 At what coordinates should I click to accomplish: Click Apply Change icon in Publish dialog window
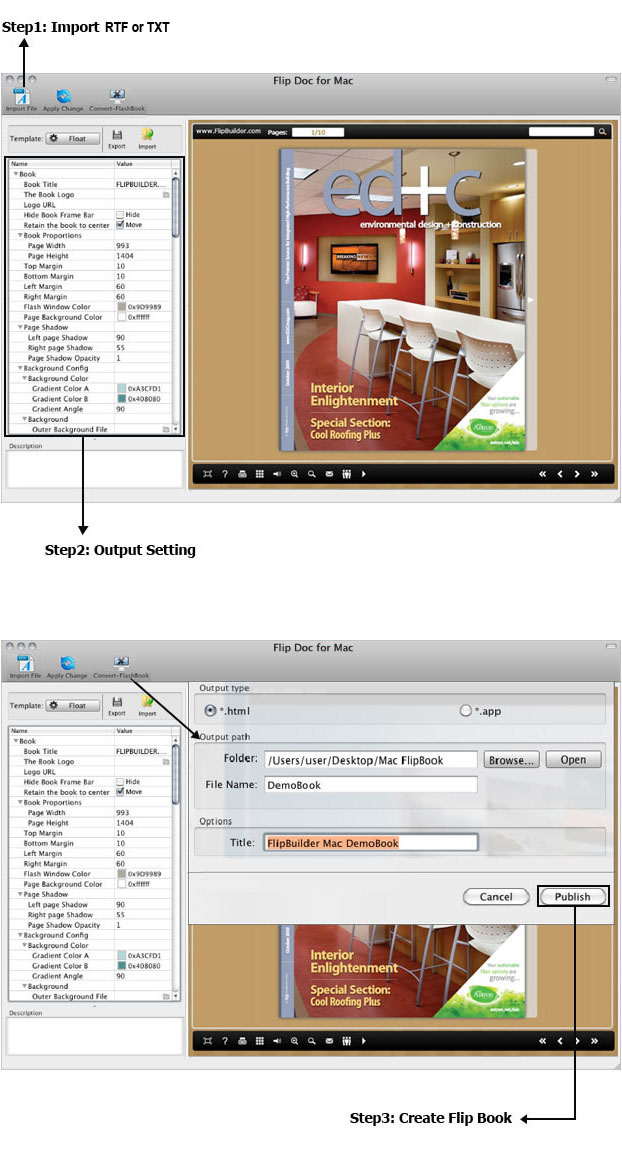tap(67, 663)
